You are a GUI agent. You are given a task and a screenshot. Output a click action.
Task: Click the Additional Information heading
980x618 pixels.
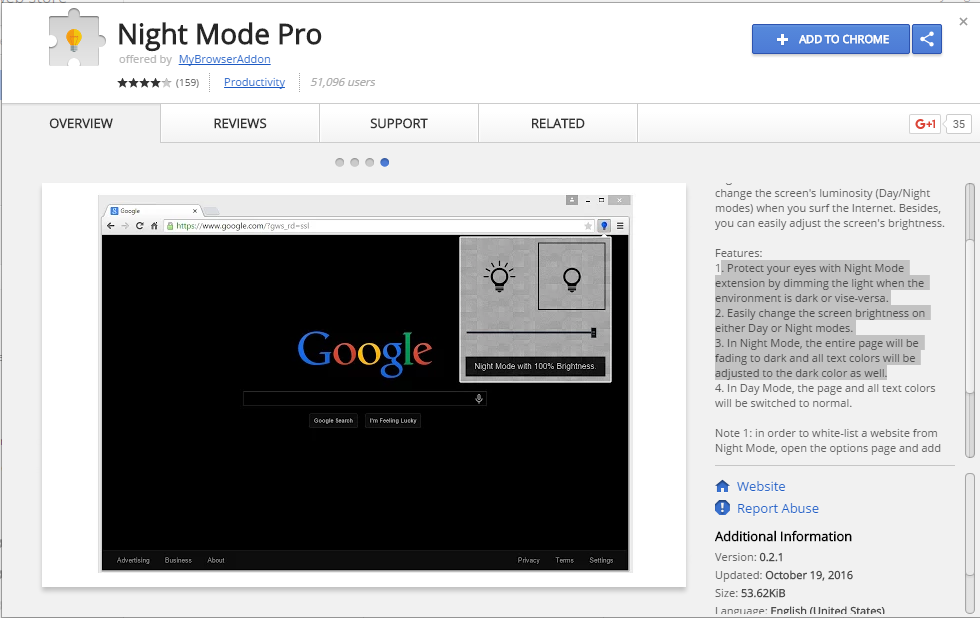[x=783, y=536]
